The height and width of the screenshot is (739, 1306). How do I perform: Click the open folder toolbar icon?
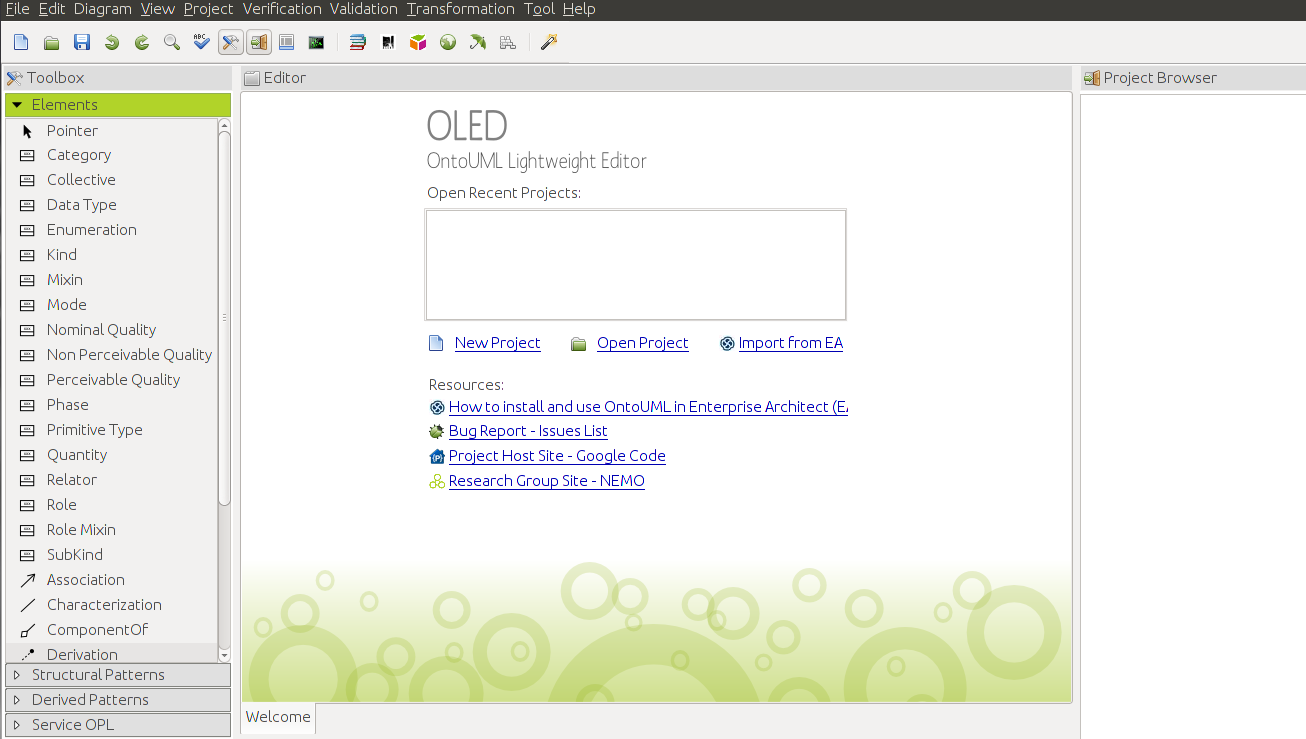pyautogui.click(x=51, y=42)
